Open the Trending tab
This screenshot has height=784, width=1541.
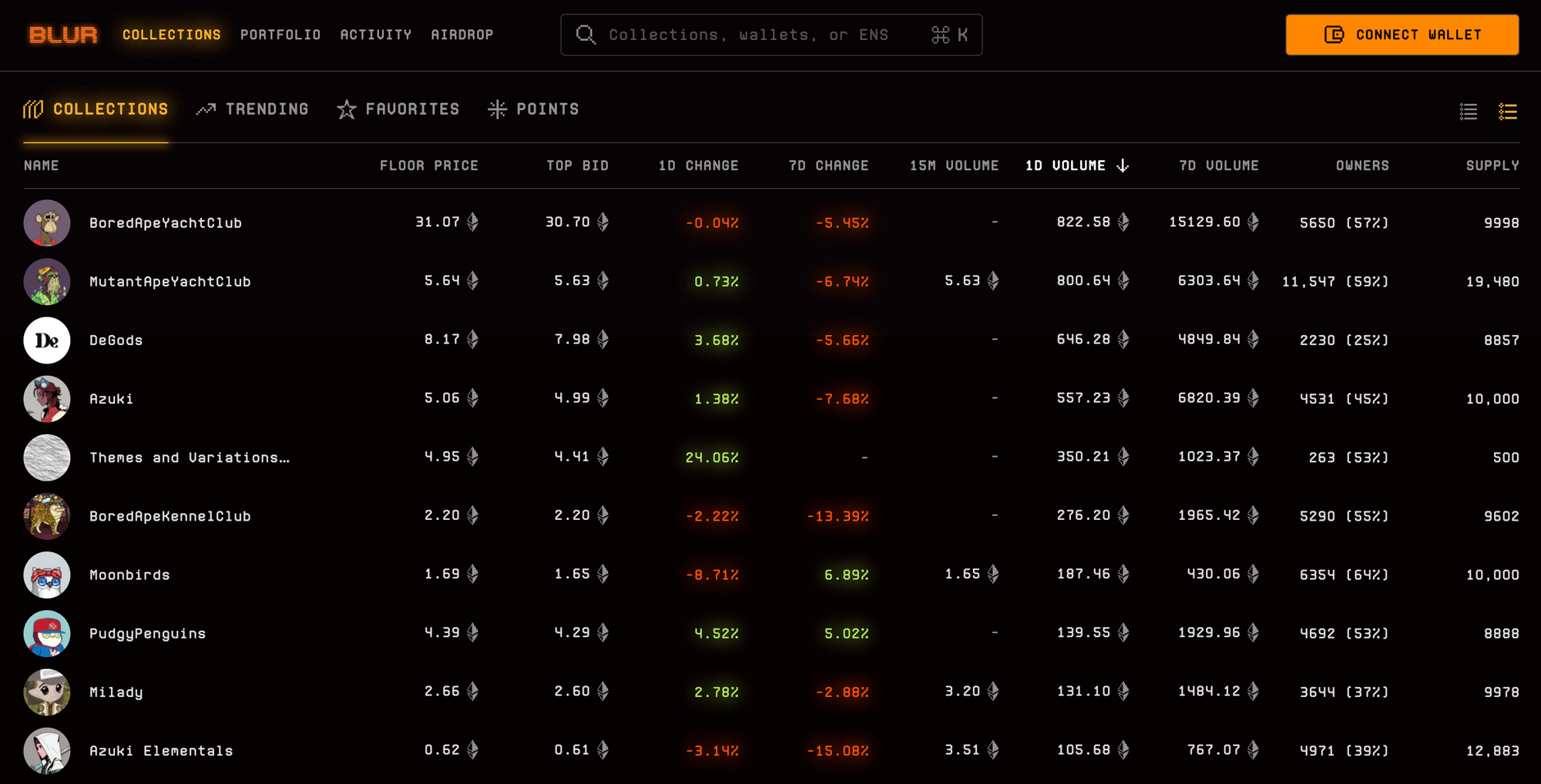click(x=253, y=109)
